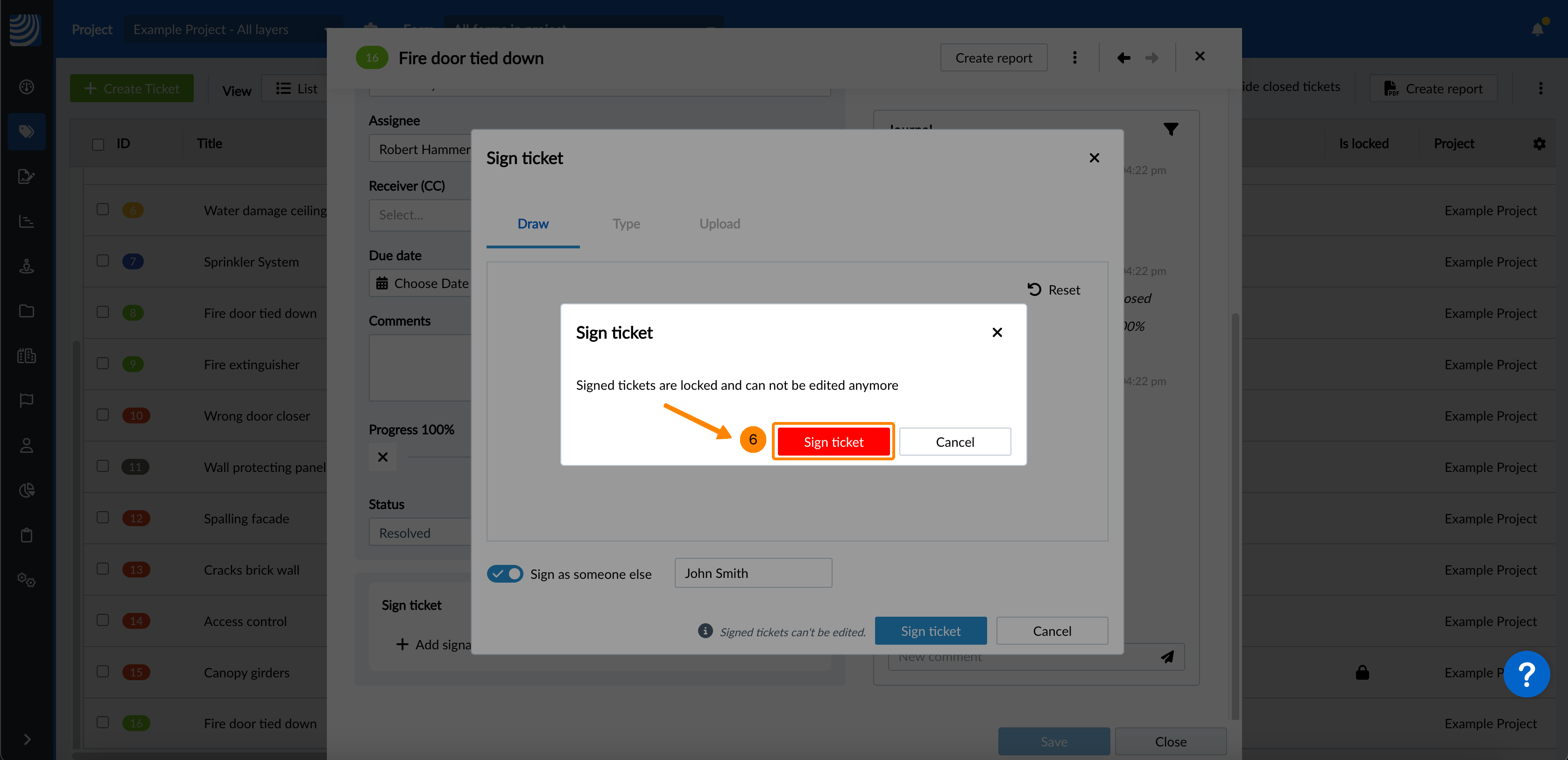Send comment with paper plane icon
Image resolution: width=1568 pixels, height=760 pixels.
(x=1167, y=656)
